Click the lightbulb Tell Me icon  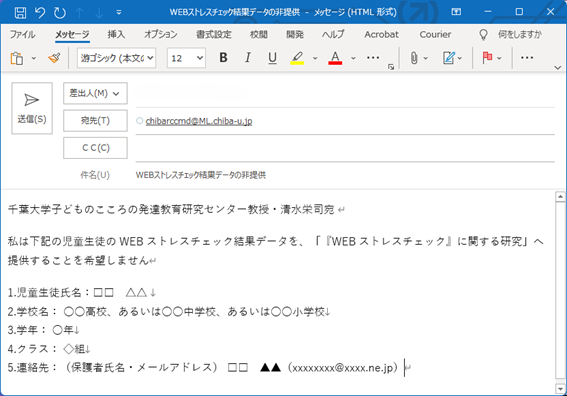click(x=483, y=35)
